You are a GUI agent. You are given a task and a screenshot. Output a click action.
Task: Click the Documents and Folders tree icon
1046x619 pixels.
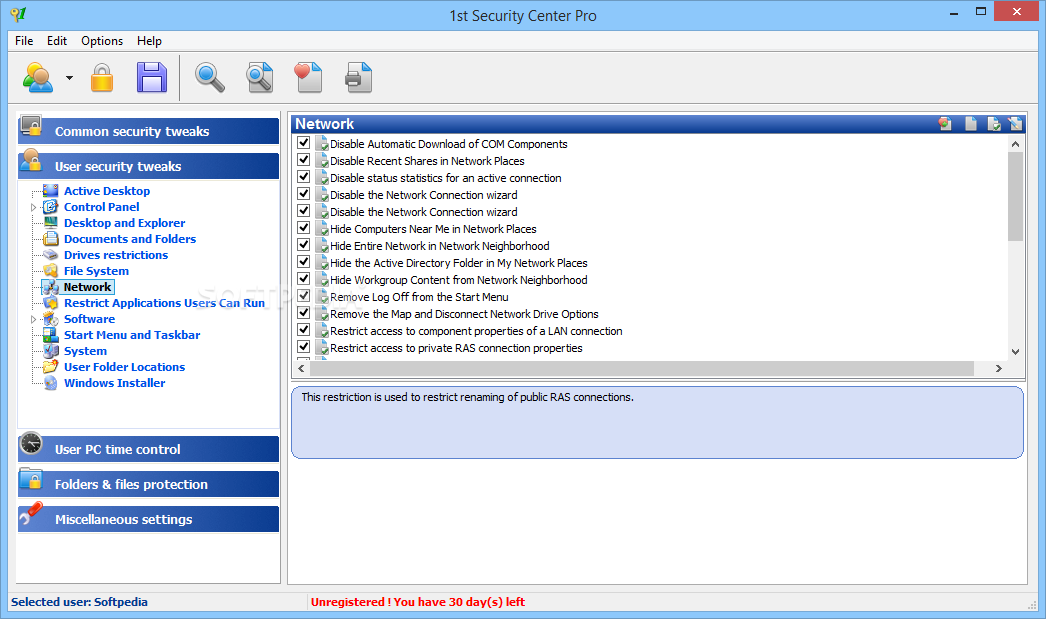[51, 239]
